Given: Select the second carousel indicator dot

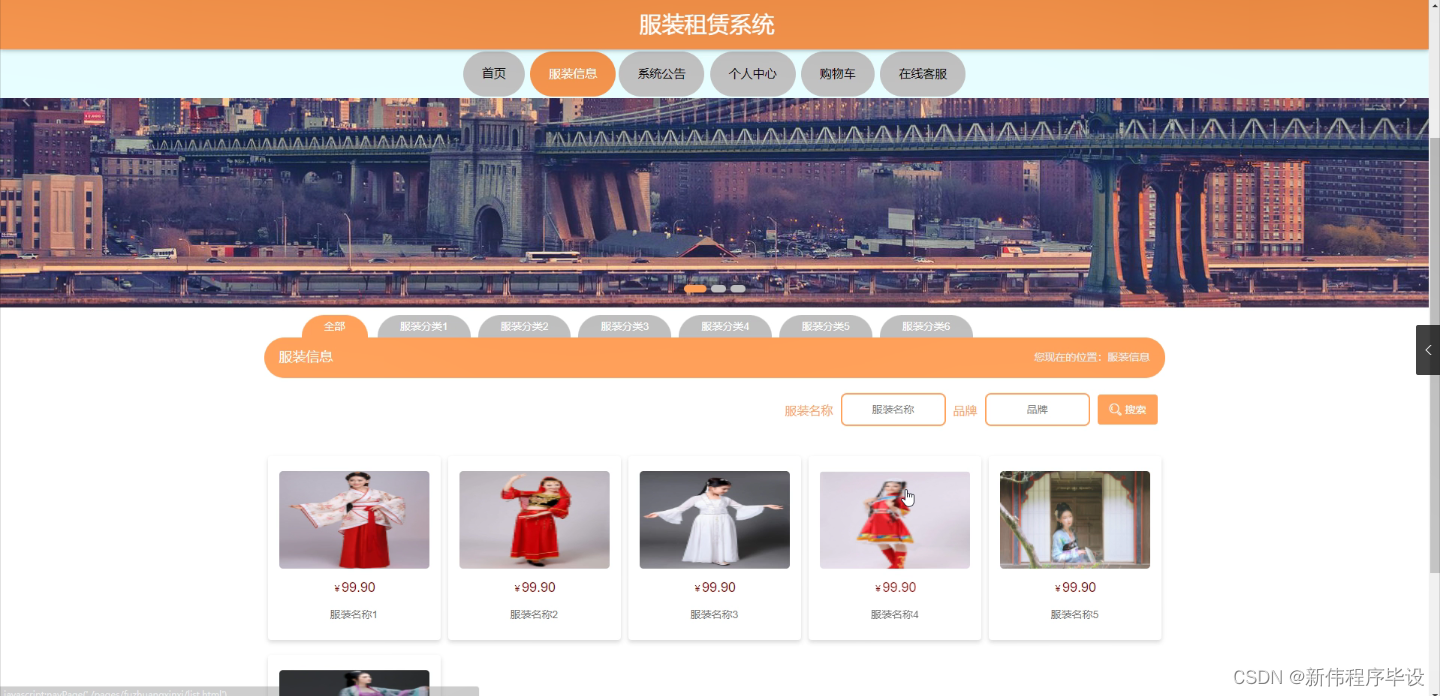Looking at the screenshot, I should pyautogui.click(x=718, y=289).
